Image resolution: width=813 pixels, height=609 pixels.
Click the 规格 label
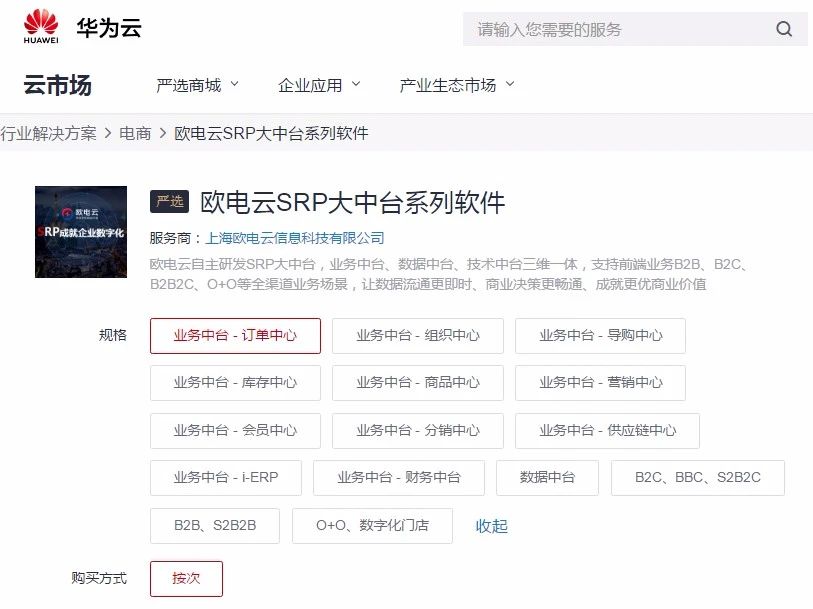coord(113,335)
